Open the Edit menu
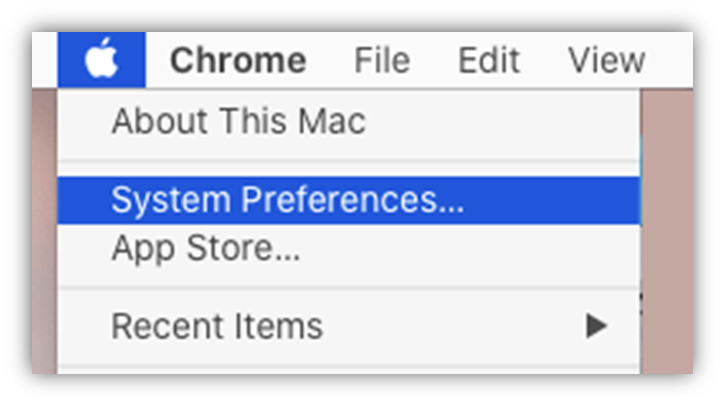The height and width of the screenshot is (406, 725). coord(489,60)
